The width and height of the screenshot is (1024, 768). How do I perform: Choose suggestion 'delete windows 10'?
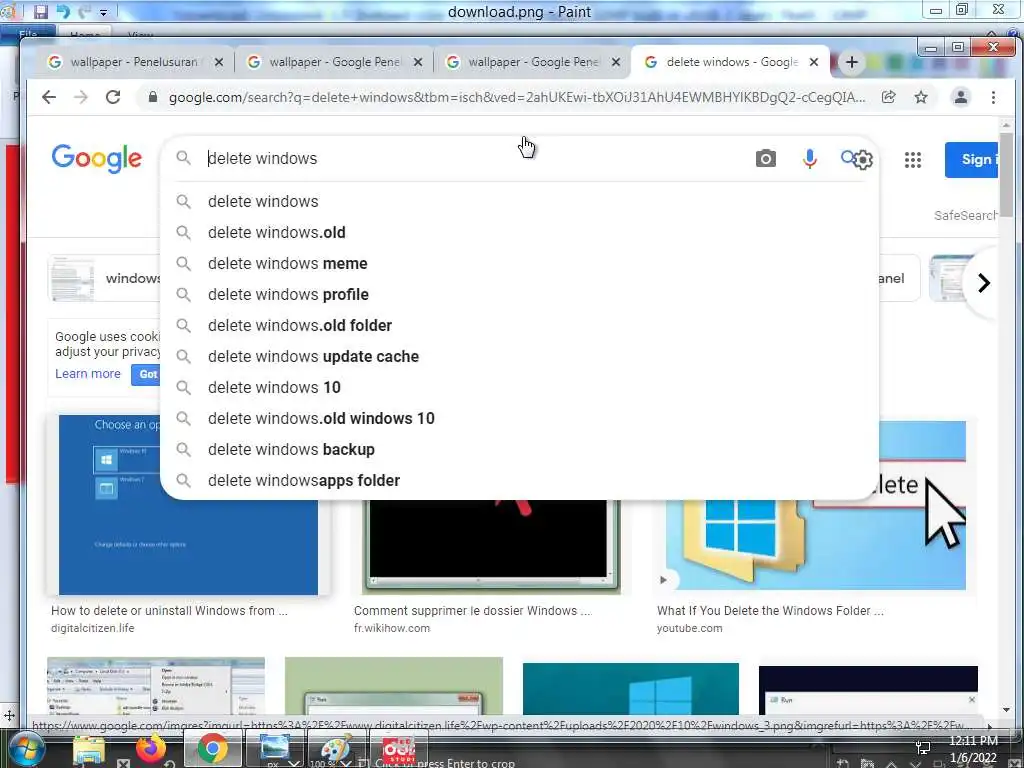tap(519, 387)
